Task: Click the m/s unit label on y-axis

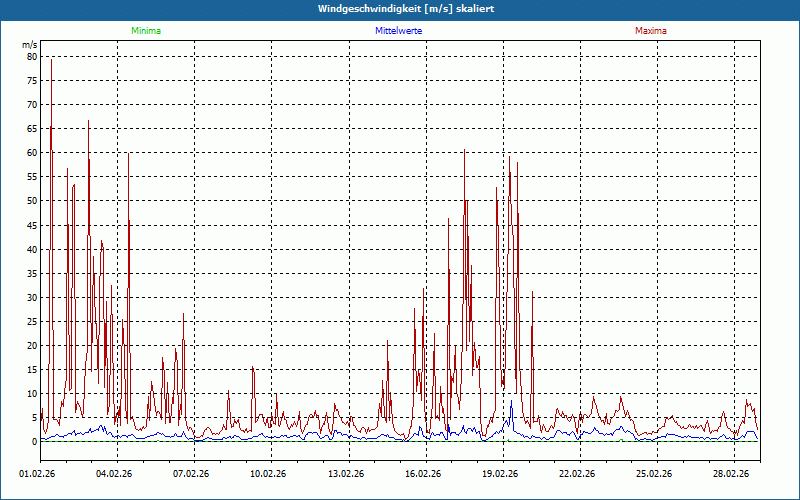Action: point(29,45)
